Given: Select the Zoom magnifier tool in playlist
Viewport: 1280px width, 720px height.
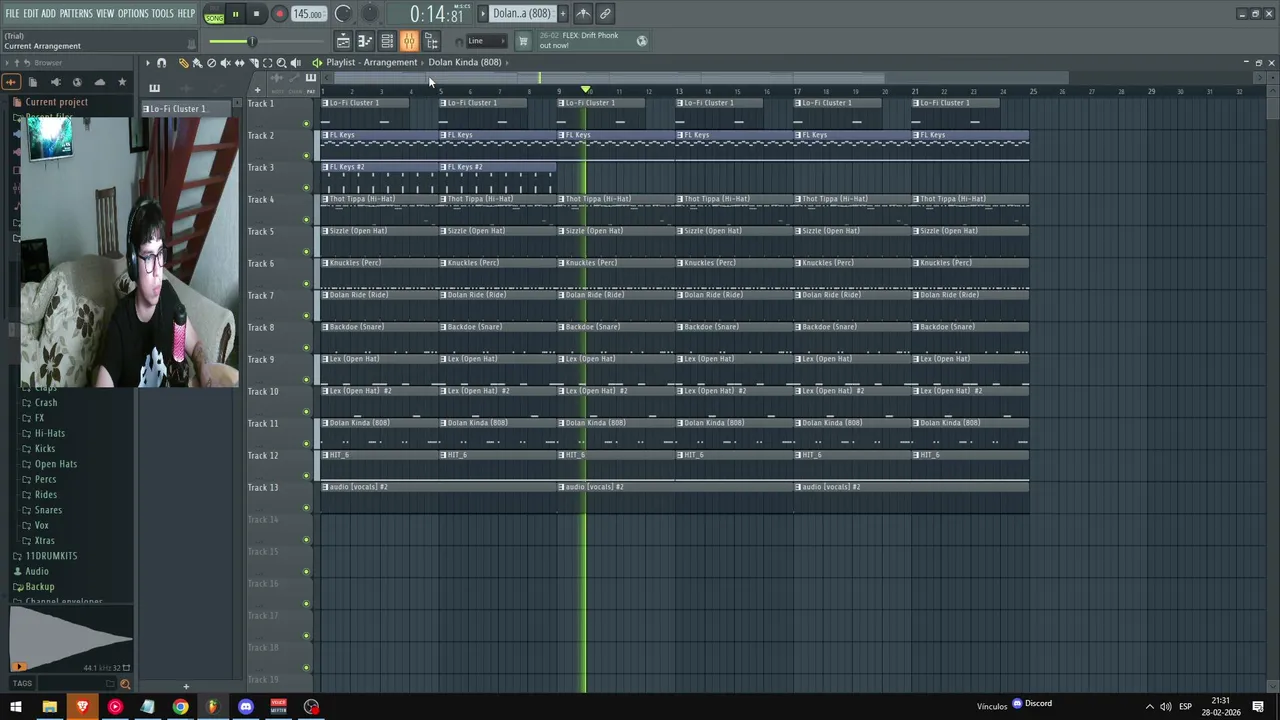Looking at the screenshot, I should [281, 62].
